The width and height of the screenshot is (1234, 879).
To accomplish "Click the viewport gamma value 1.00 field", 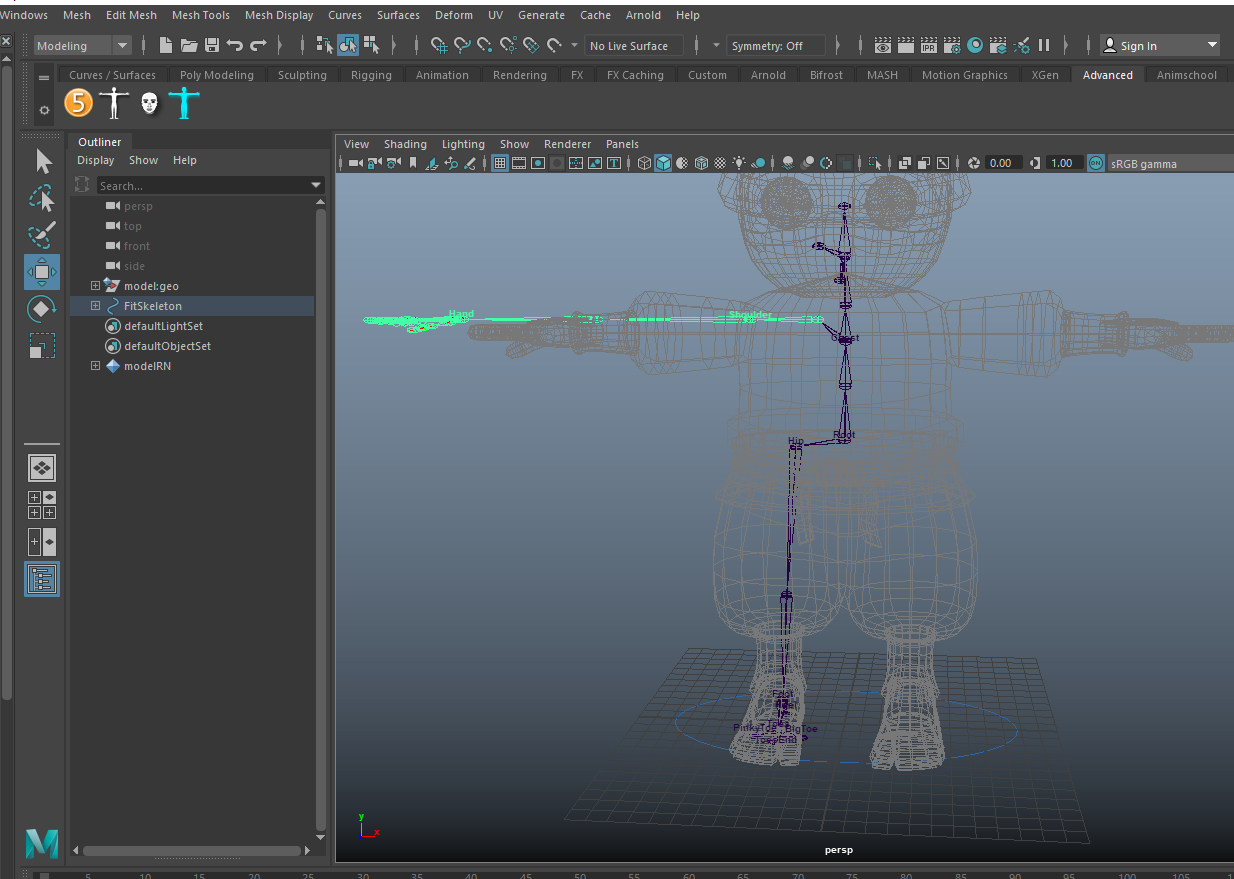I will coord(1064,163).
